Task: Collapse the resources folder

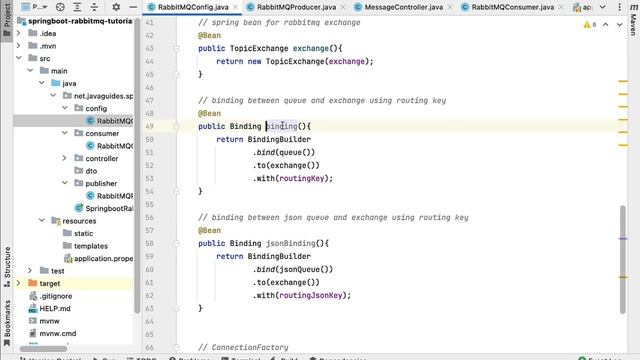Action: coord(42,220)
